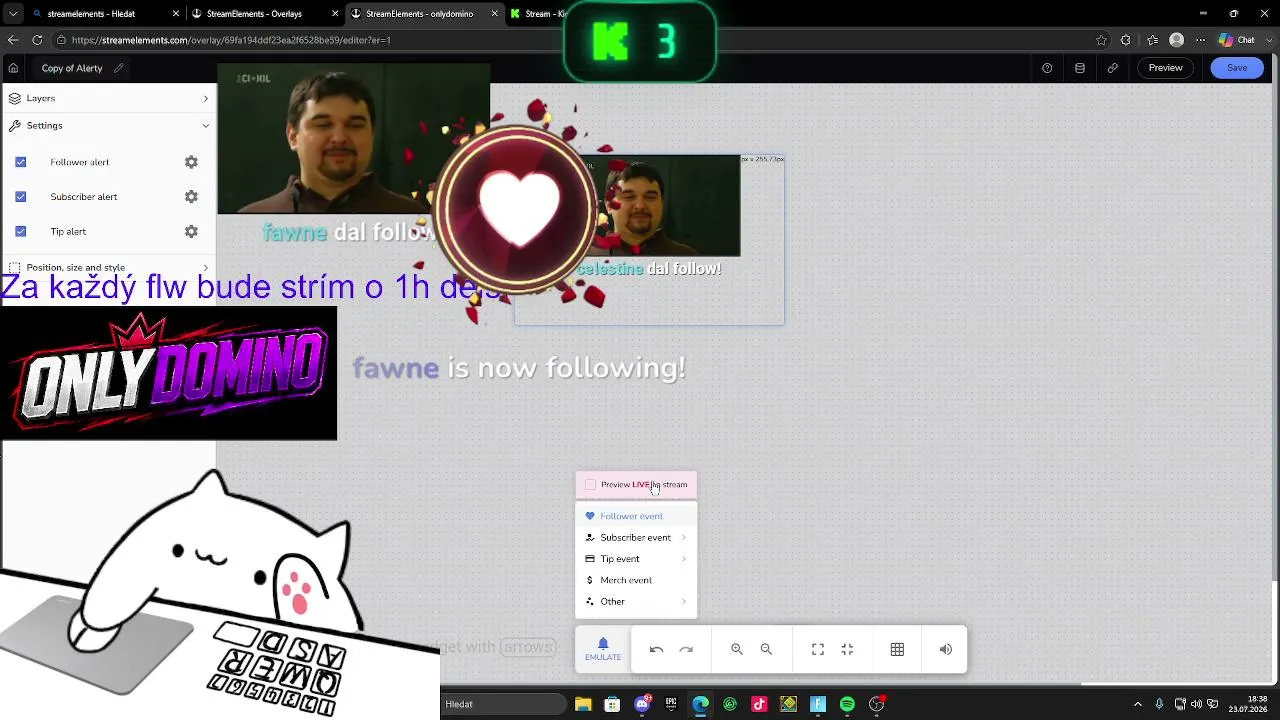Open the overlay data storage icon

1080,68
